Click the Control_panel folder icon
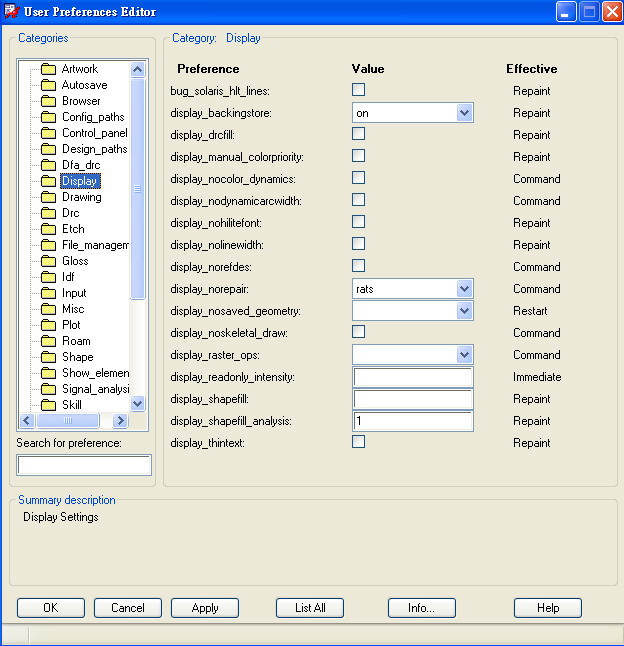 pyautogui.click(x=48, y=133)
